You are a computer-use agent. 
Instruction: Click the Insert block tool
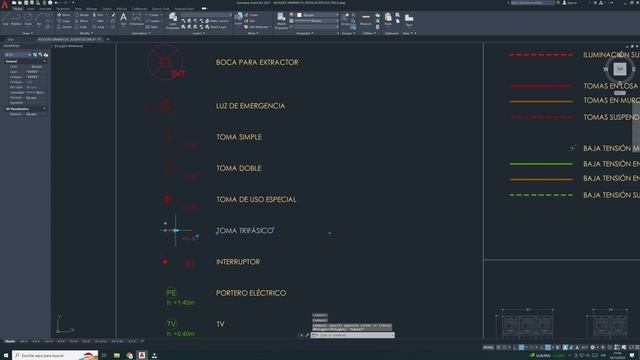(238, 19)
